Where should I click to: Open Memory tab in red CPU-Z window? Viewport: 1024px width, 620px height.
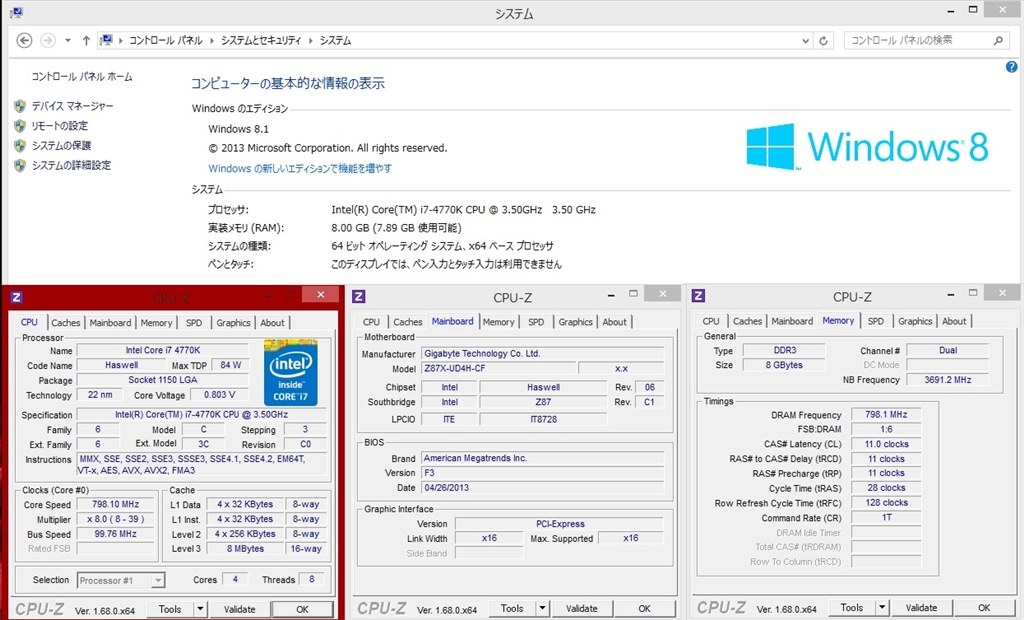pos(156,323)
